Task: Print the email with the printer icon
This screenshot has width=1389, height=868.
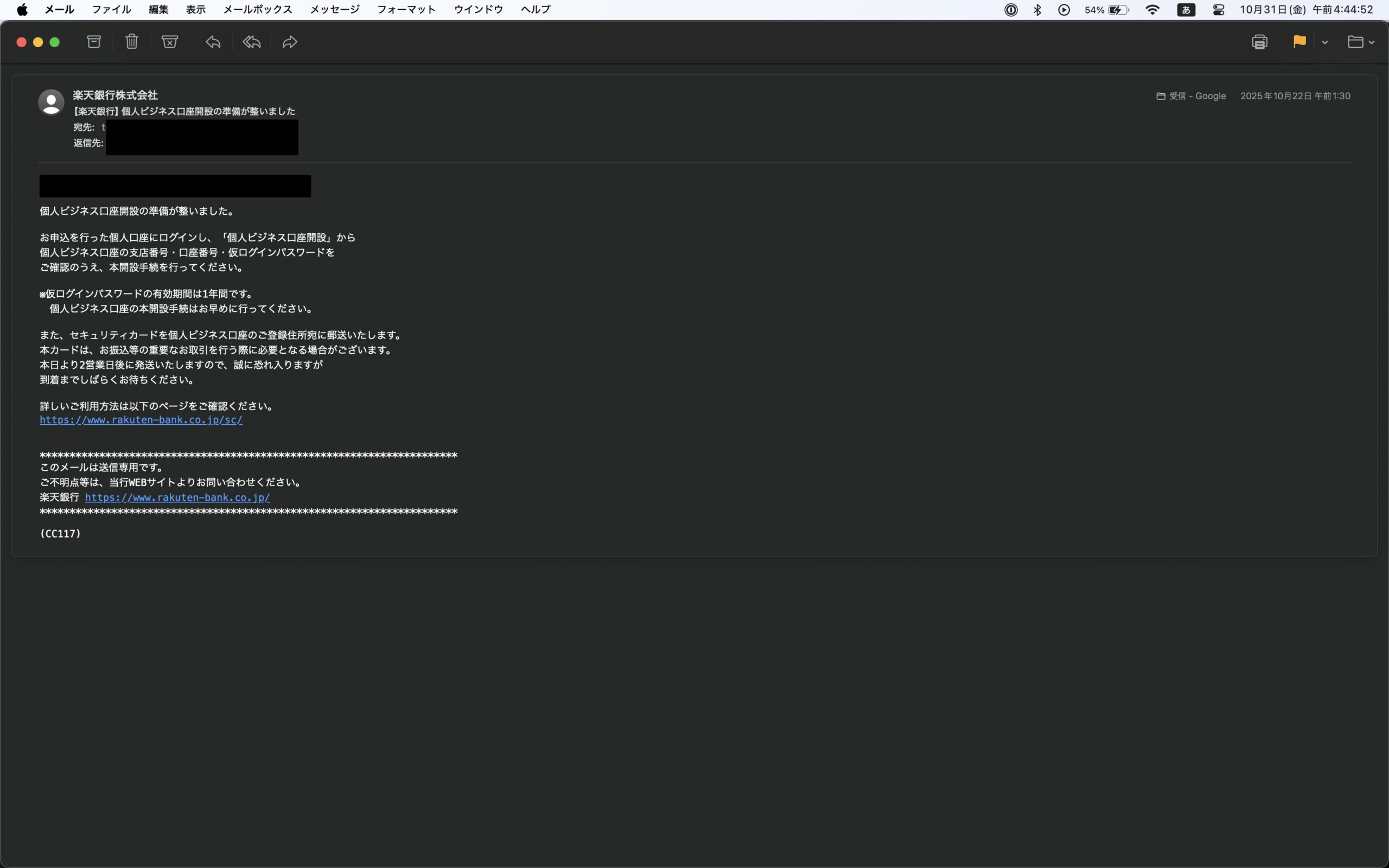Action: pyautogui.click(x=1259, y=42)
